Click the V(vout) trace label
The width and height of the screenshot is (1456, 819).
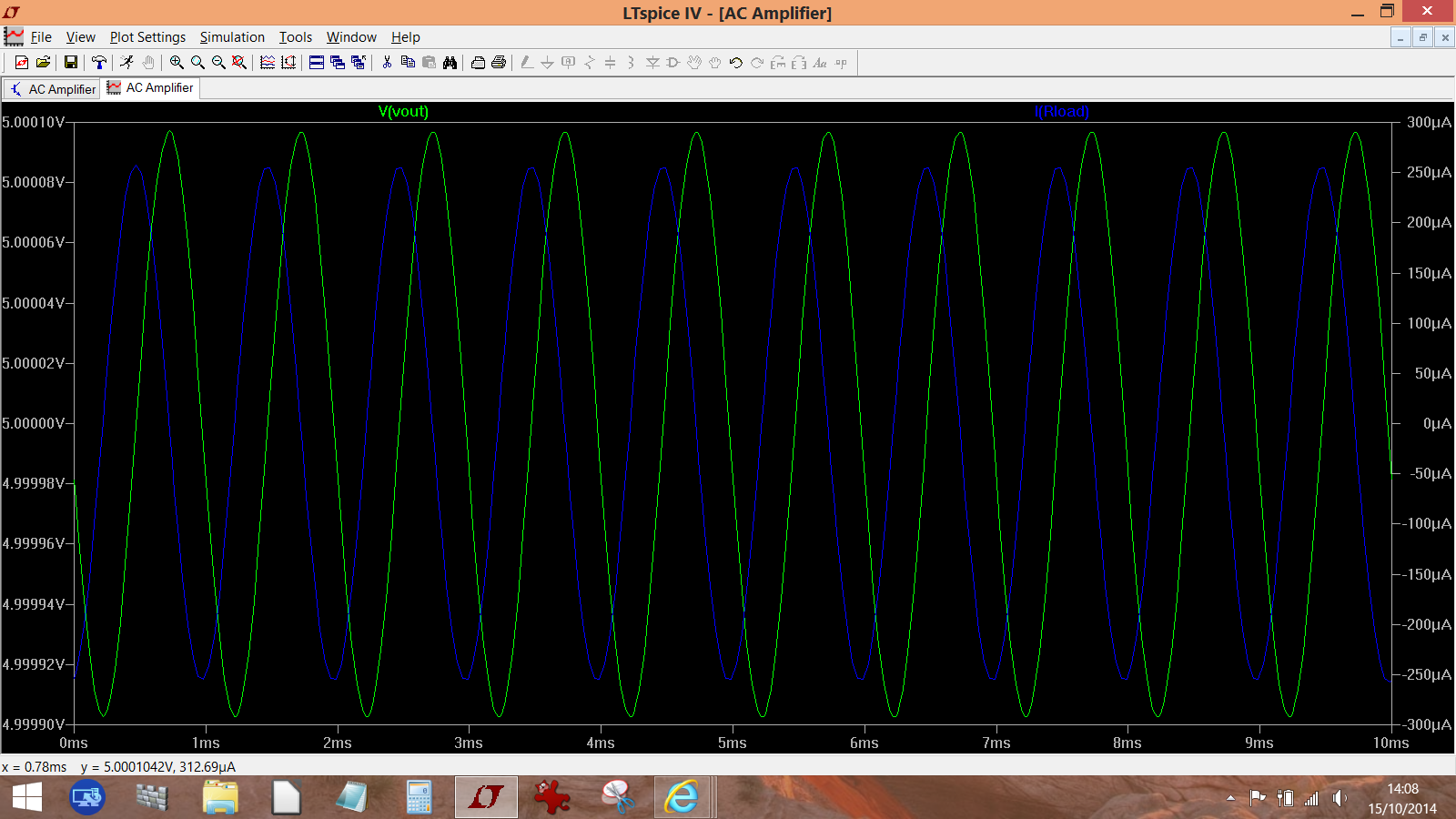point(403,111)
